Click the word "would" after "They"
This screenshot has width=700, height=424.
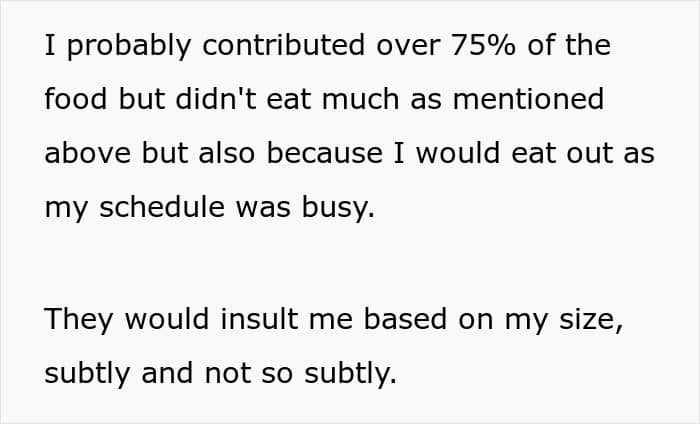pyautogui.click(x=167, y=319)
